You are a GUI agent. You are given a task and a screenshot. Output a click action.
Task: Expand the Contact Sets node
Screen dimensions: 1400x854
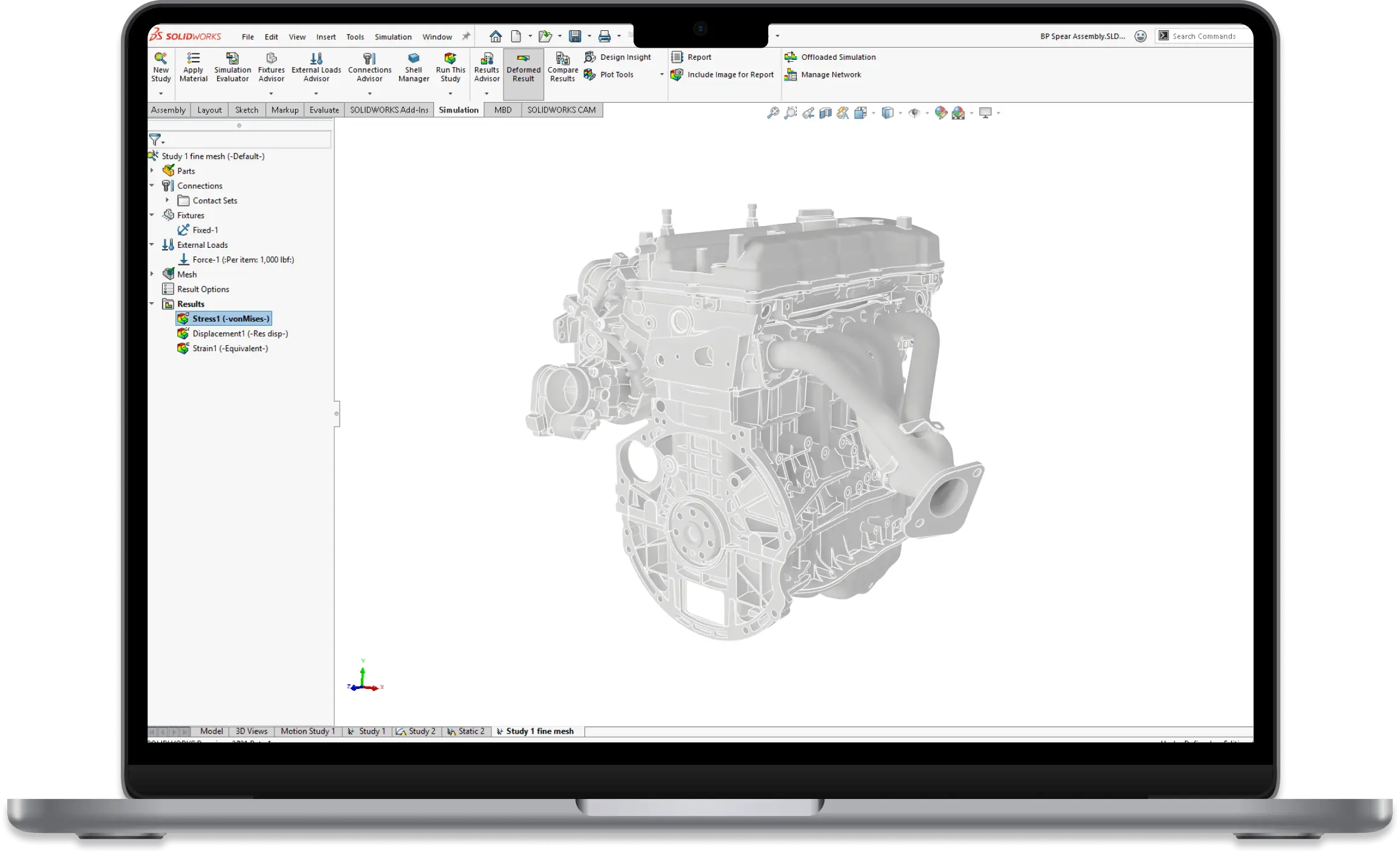167,201
